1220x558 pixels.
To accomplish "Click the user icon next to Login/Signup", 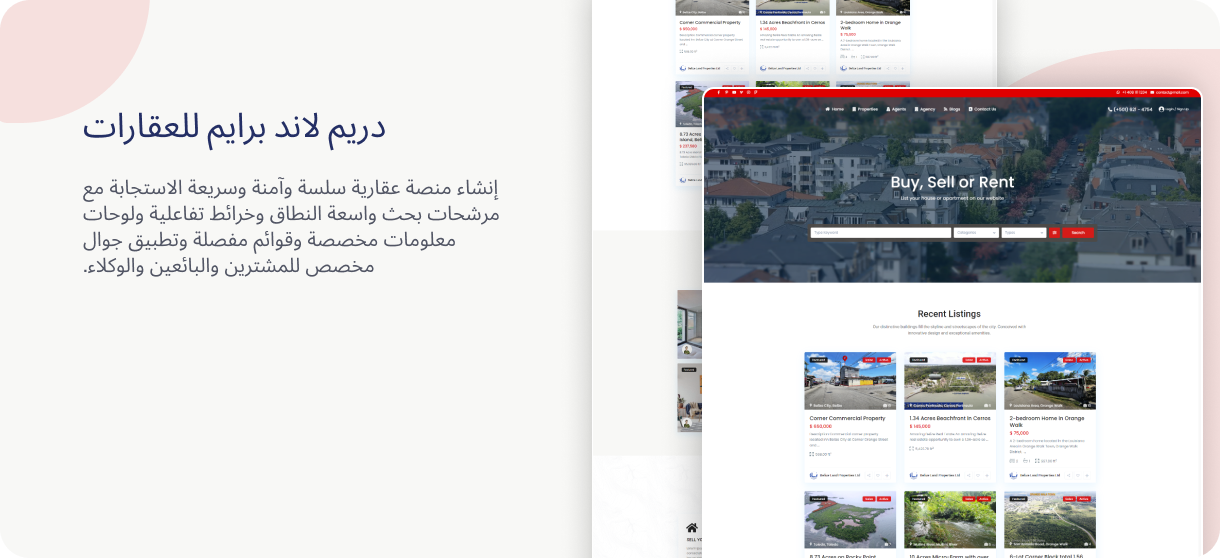I will pos(1162,109).
